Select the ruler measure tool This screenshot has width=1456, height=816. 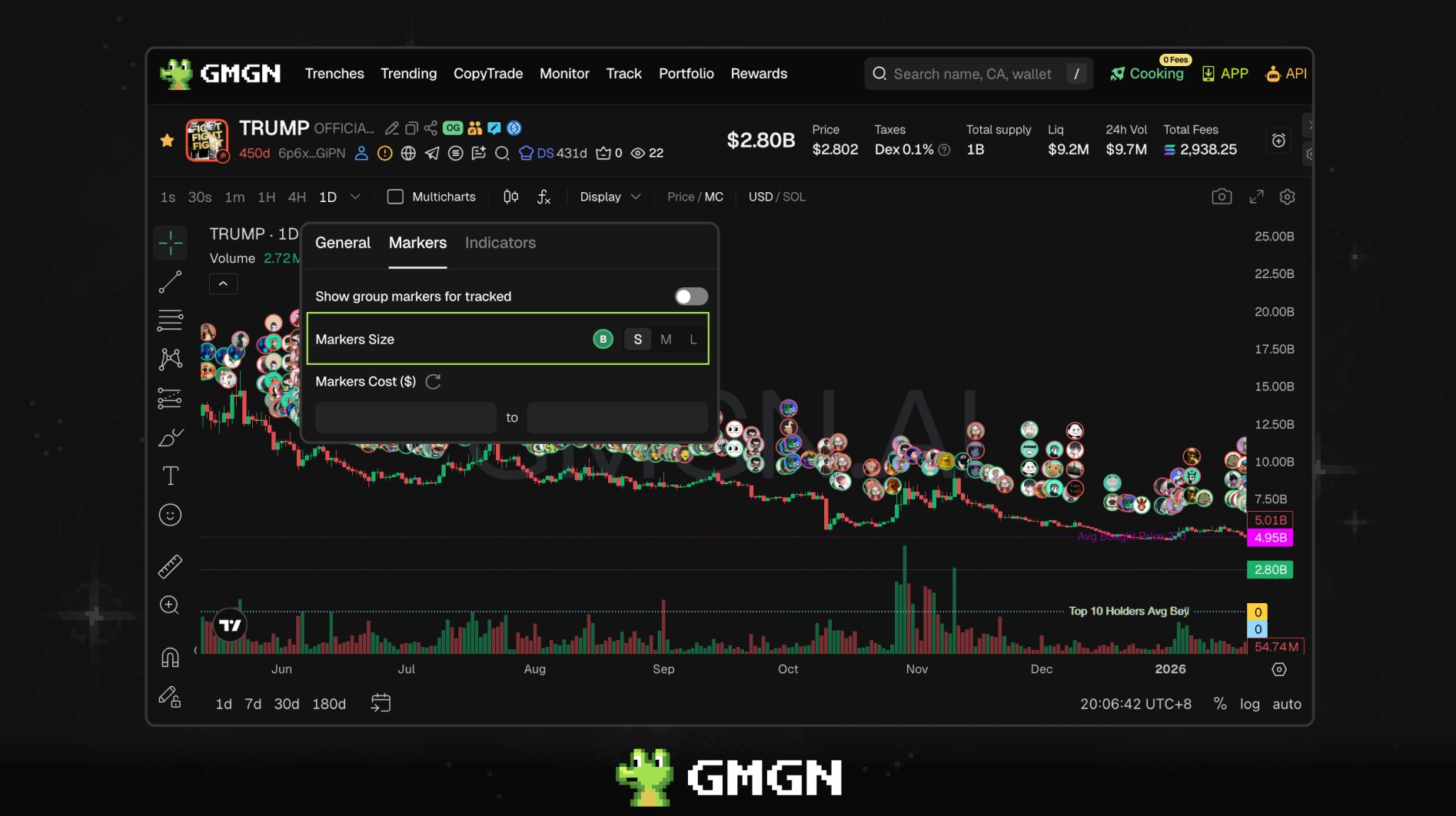171,566
